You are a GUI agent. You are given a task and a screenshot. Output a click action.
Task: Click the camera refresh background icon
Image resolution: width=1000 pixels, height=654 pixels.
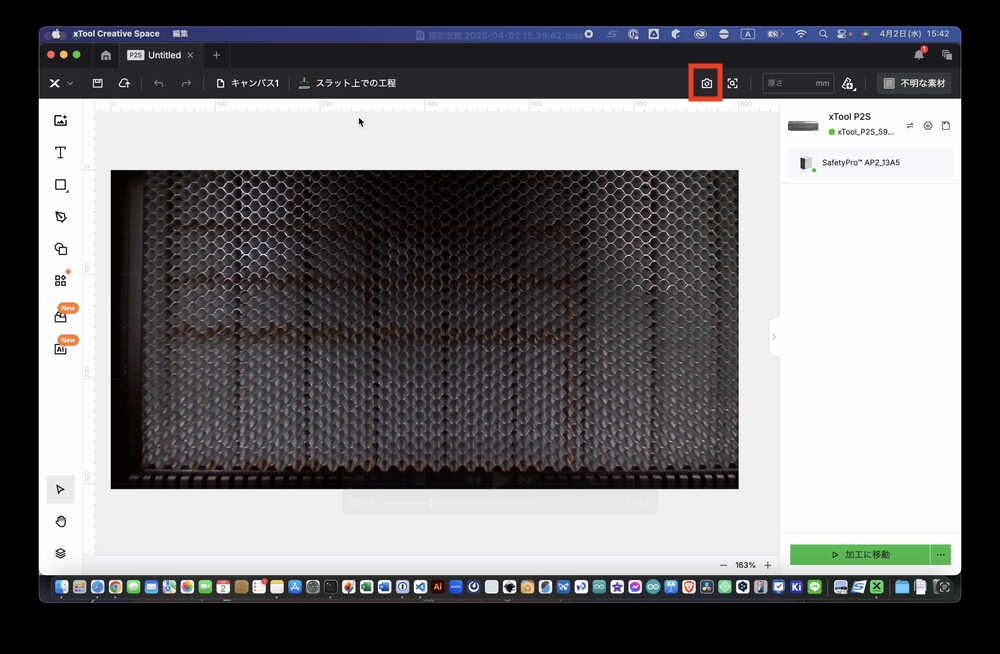(706, 83)
